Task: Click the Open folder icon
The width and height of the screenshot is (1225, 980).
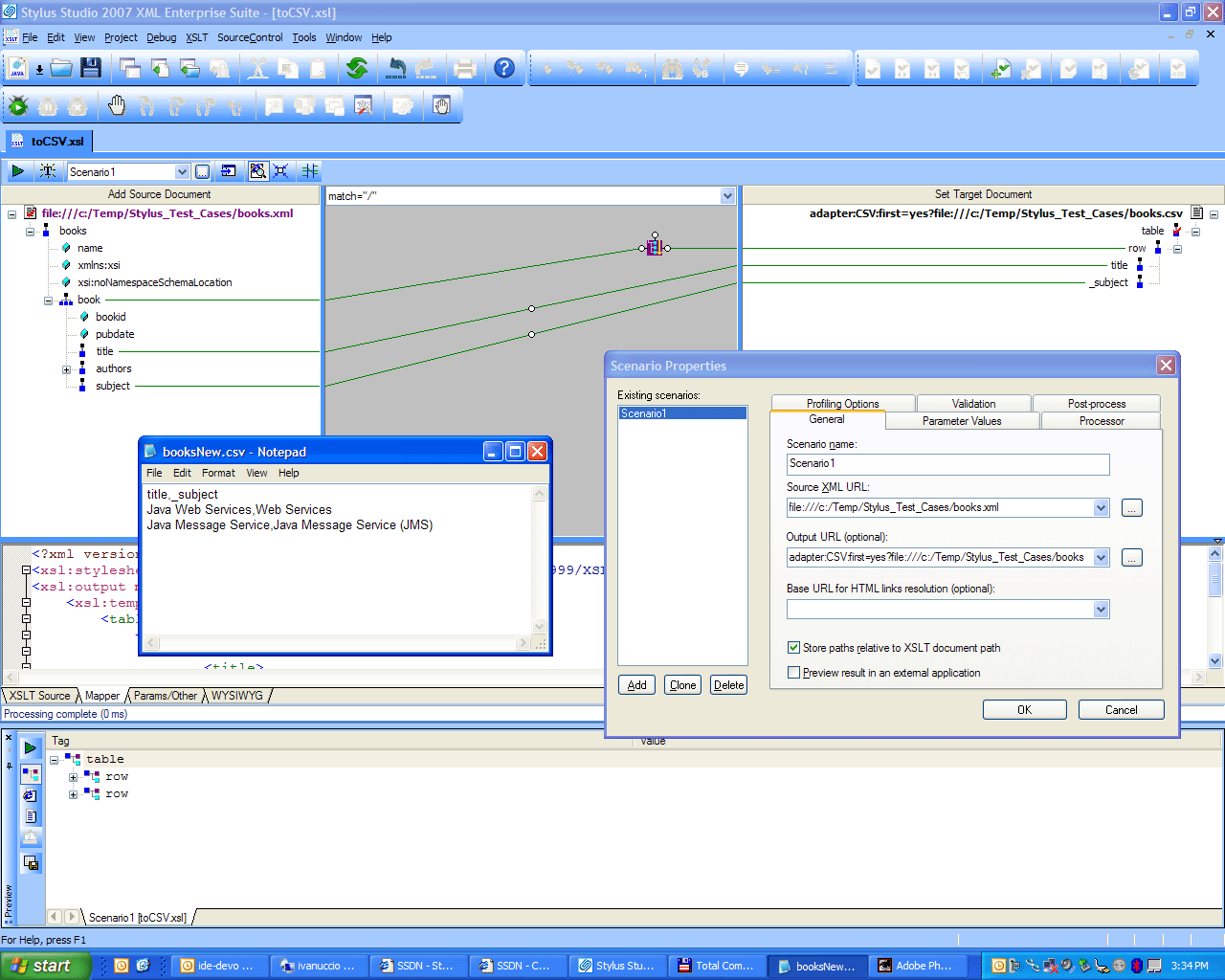Action: (62, 68)
